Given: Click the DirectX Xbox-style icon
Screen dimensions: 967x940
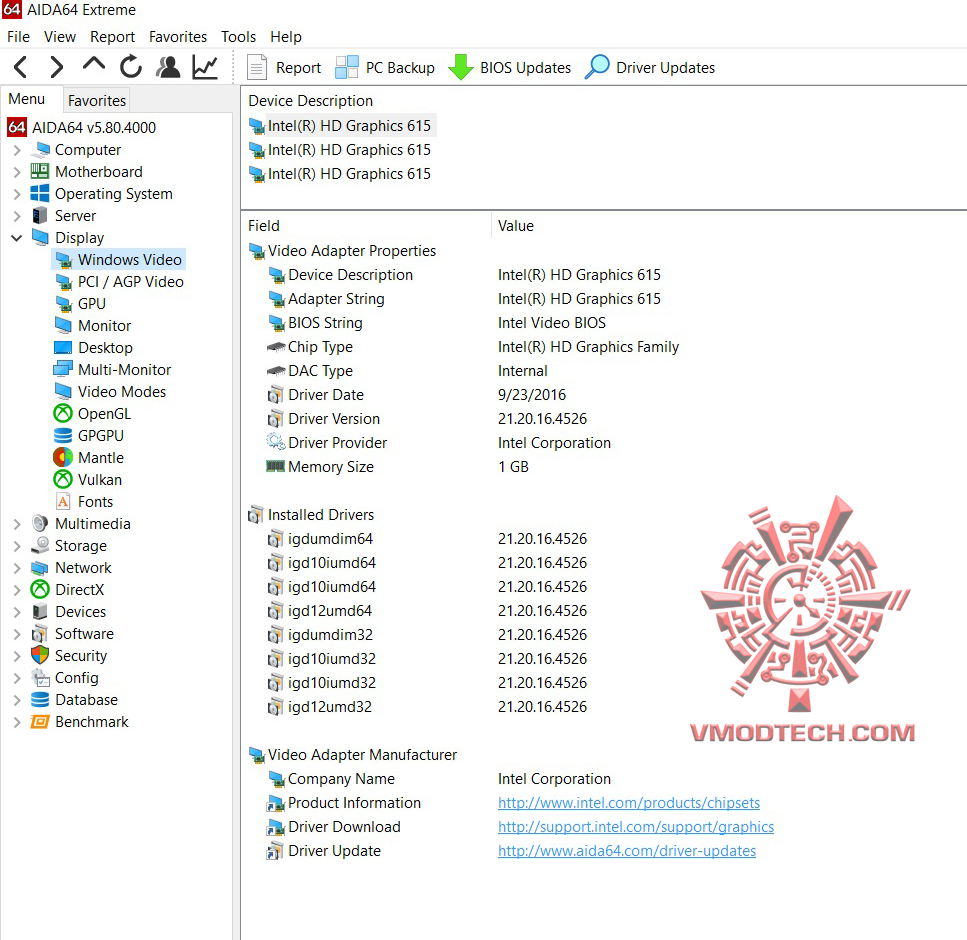Looking at the screenshot, I should click(x=40, y=590).
